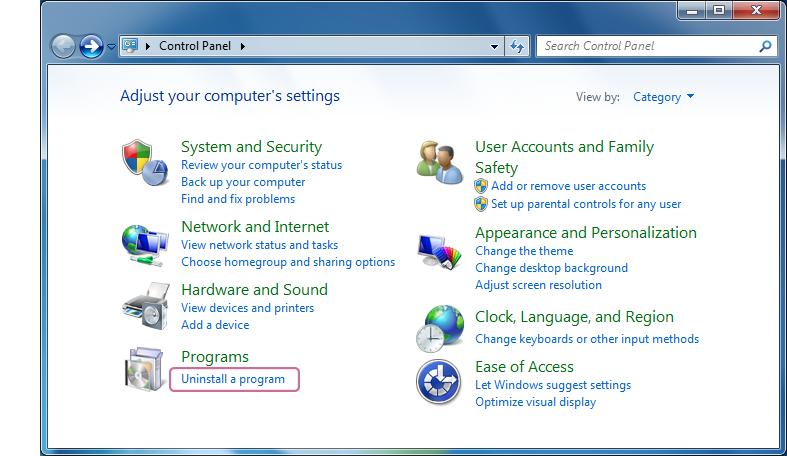
Task: Click View network status and tasks
Action: coord(259,245)
